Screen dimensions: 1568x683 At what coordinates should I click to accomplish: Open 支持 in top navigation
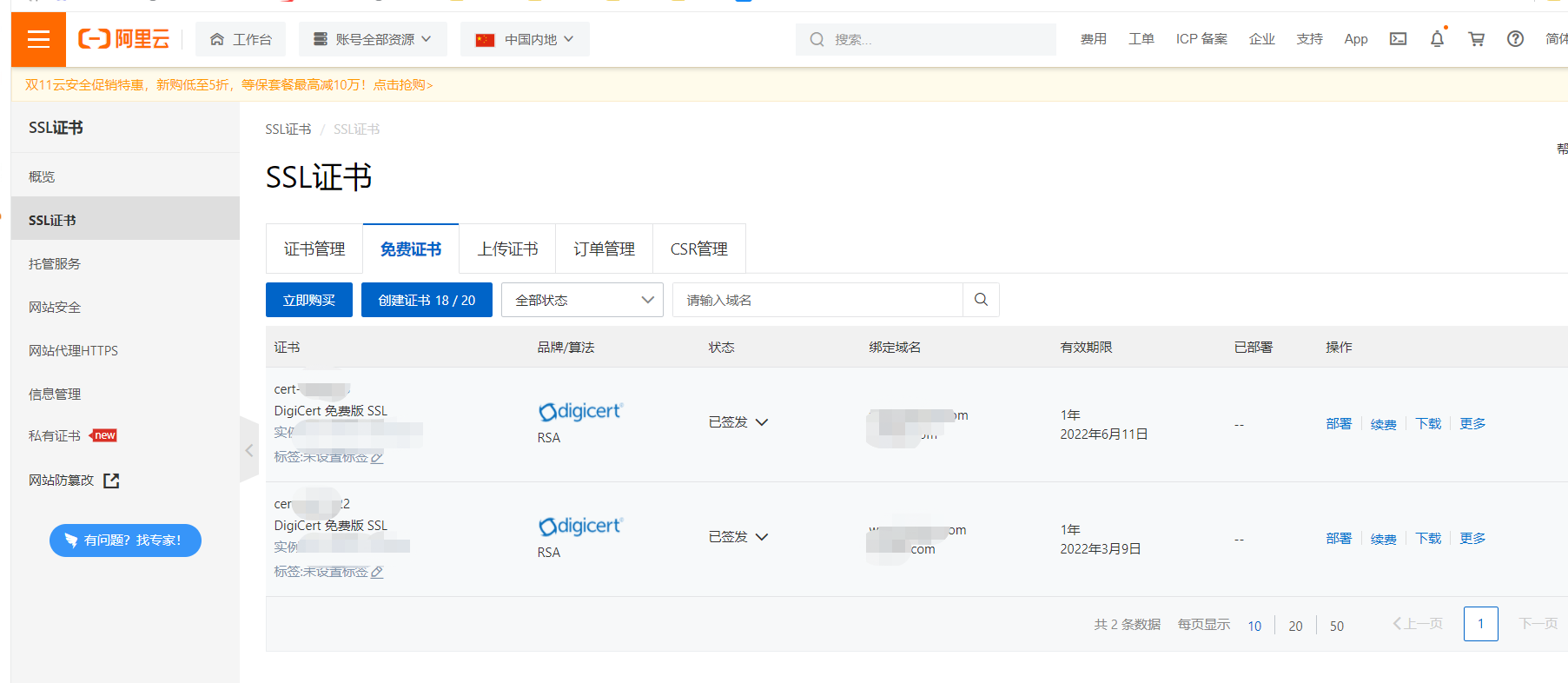point(1309,39)
